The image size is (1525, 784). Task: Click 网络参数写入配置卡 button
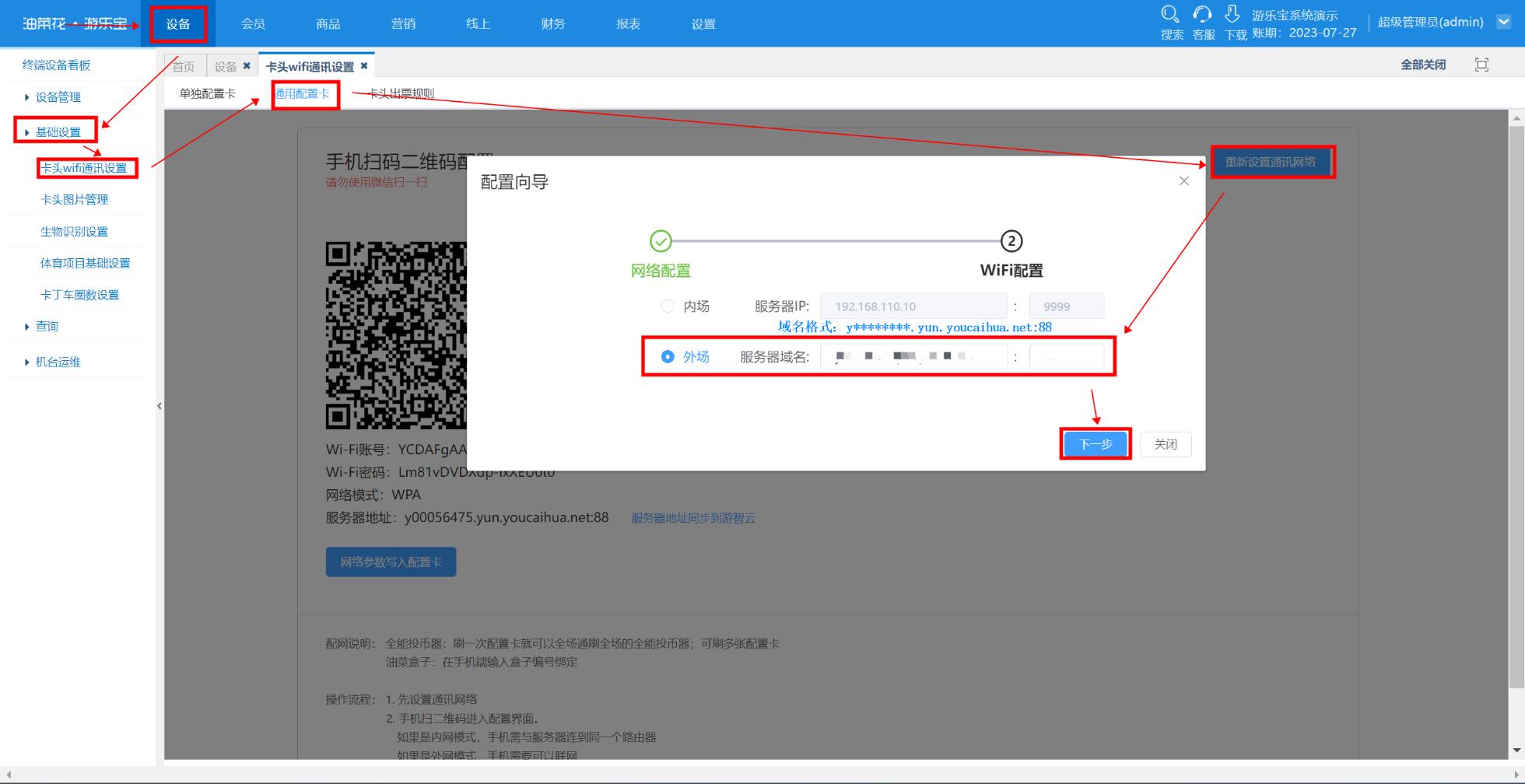[x=391, y=562]
